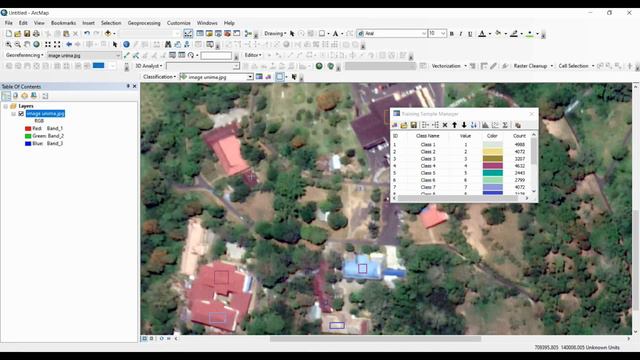Load training samples from file

tap(404, 125)
